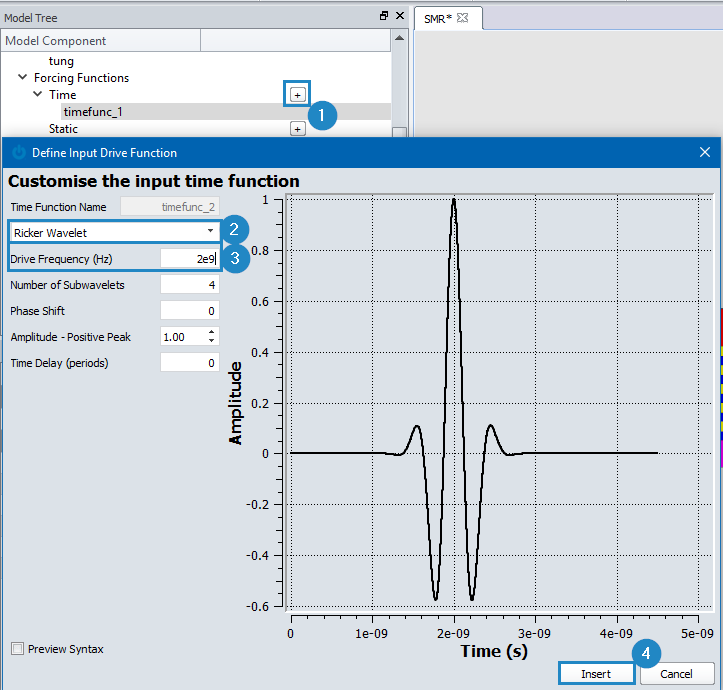
Task: Move Model Tree view up with scrollbar arrow
Action: point(400,38)
